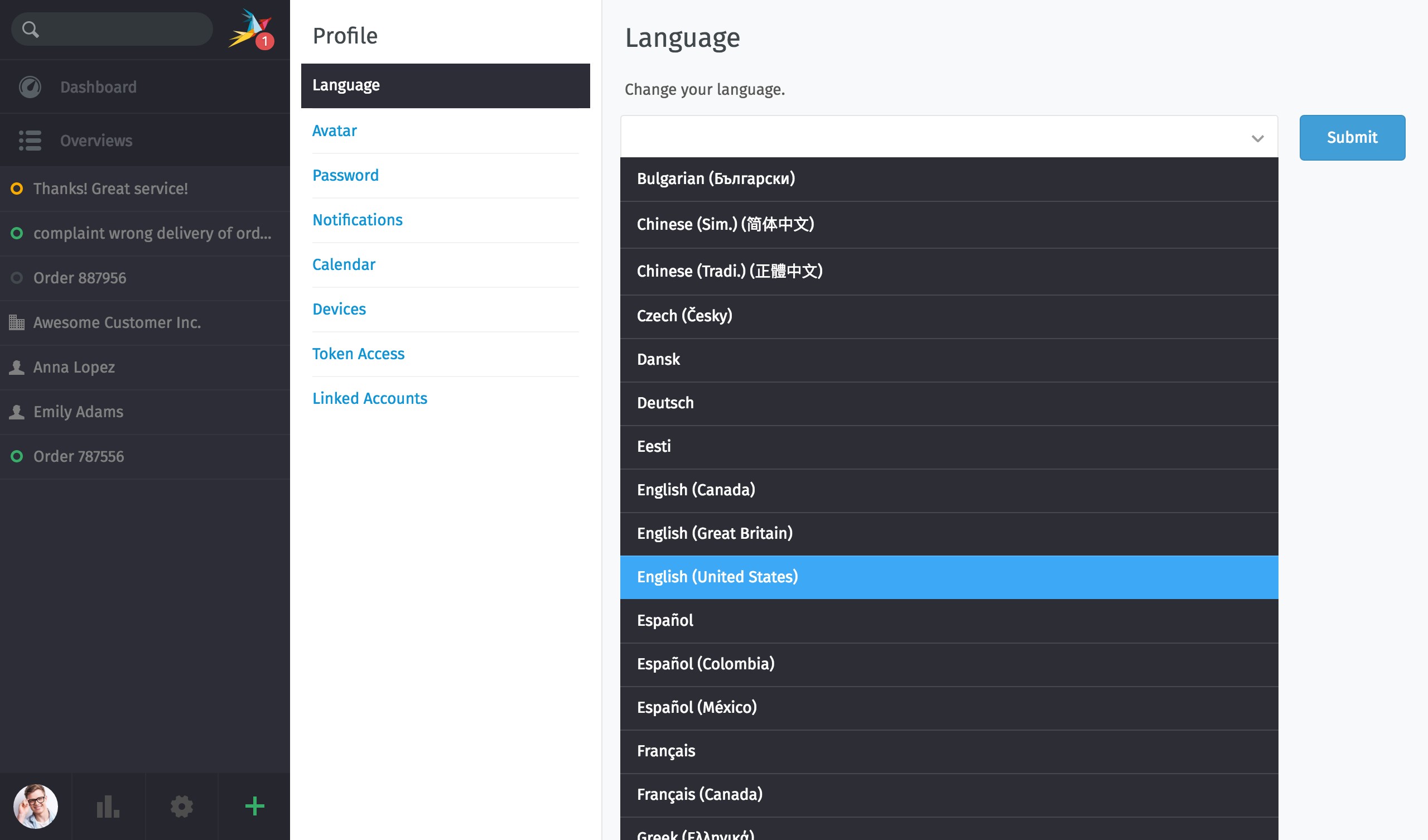Open the Overviews list icon
The image size is (1428, 840).
(x=30, y=141)
